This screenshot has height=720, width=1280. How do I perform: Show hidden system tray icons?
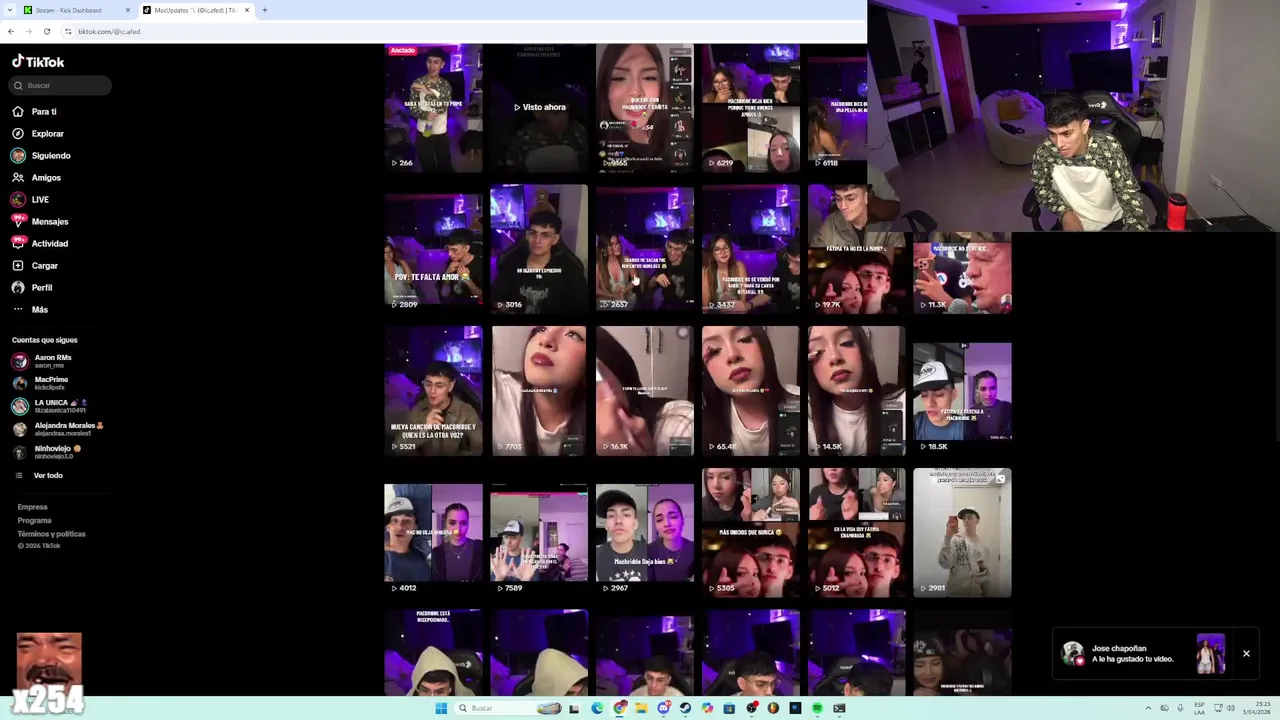coord(1148,708)
